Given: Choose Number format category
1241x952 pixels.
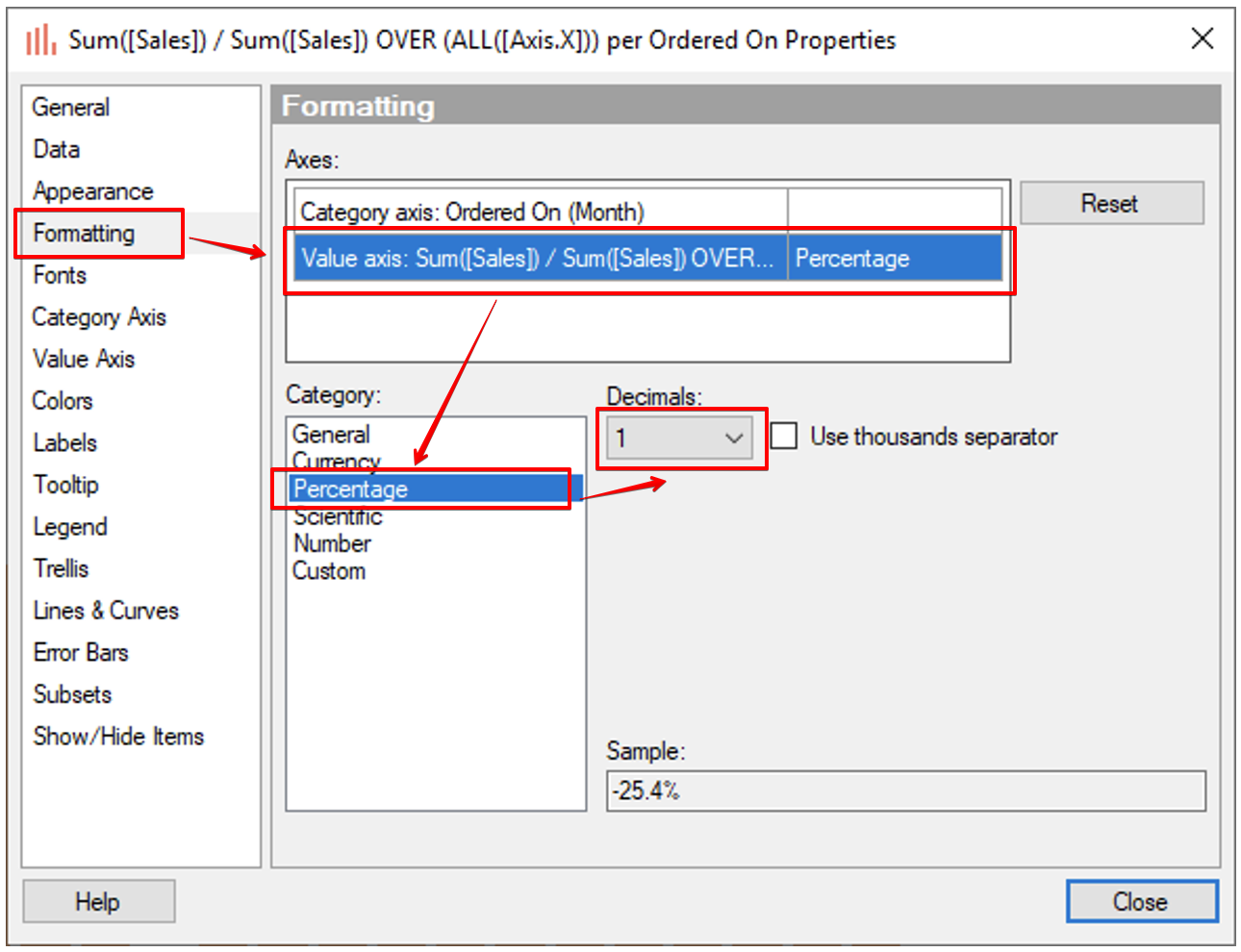Looking at the screenshot, I should pyautogui.click(x=332, y=543).
